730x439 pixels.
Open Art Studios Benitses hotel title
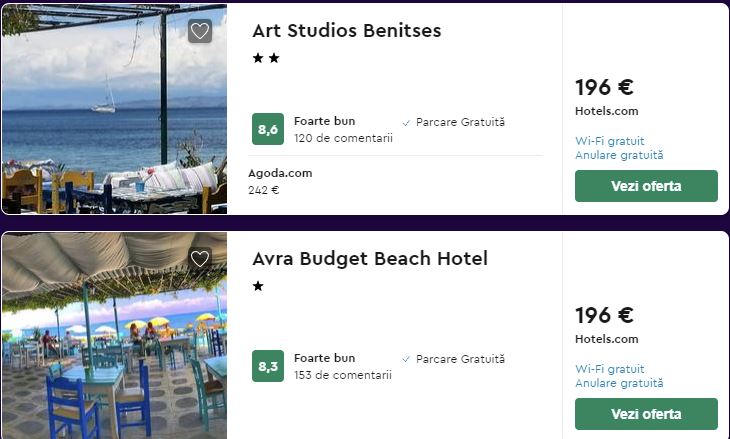click(346, 31)
